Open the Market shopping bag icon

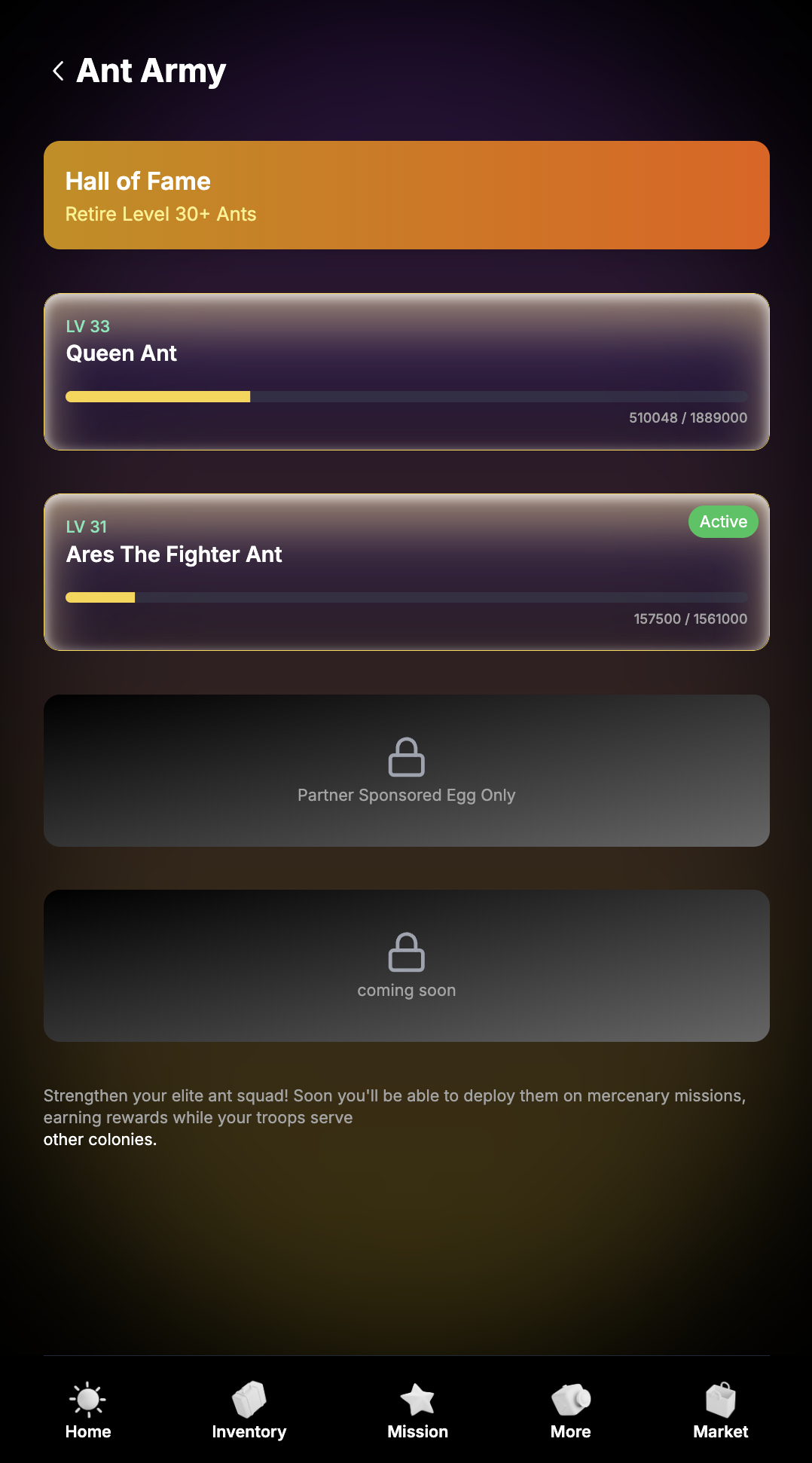(721, 1400)
